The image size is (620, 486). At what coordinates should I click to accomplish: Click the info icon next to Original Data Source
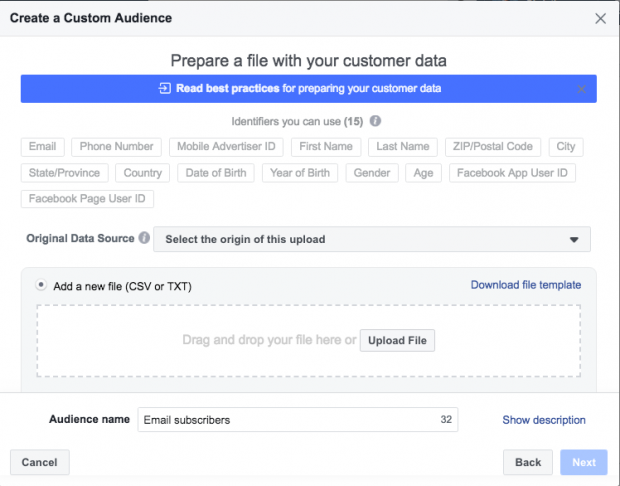click(144, 238)
